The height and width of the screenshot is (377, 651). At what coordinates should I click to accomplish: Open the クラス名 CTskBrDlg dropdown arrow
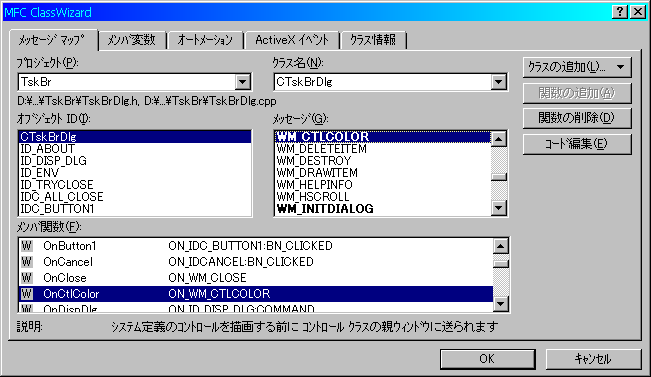tap(499, 82)
